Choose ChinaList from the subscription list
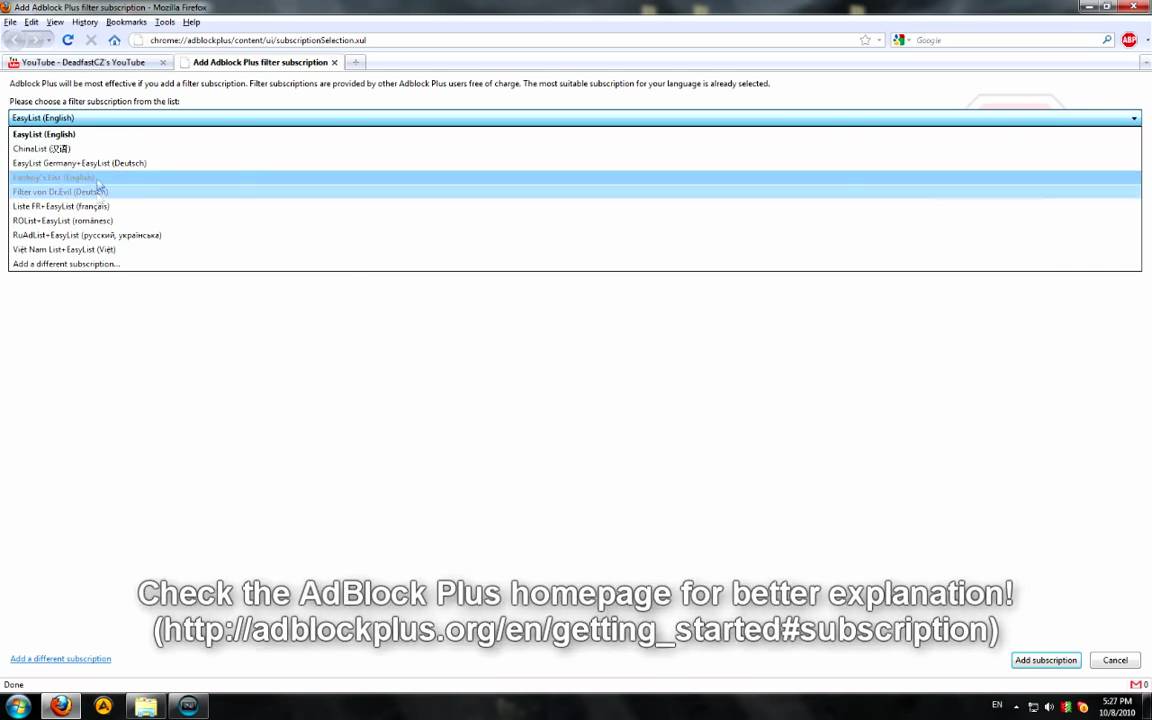This screenshot has height=720, width=1152. [575, 148]
